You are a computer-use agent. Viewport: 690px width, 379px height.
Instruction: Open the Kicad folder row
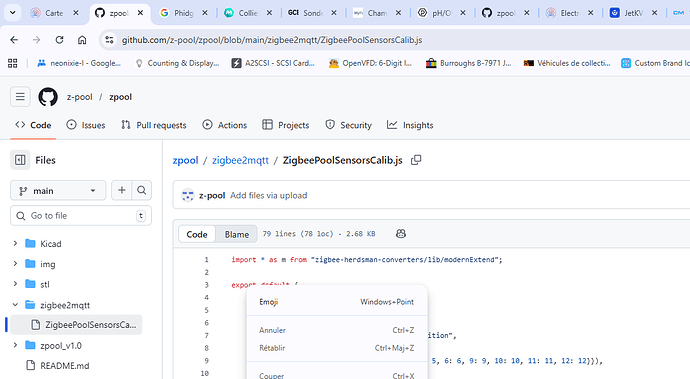[76, 243]
